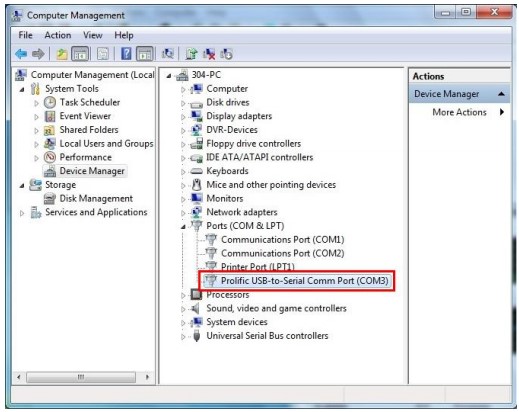Toggle the Show/Hide Action Pane icon
Screen dimensions: 519x412
click(145, 54)
